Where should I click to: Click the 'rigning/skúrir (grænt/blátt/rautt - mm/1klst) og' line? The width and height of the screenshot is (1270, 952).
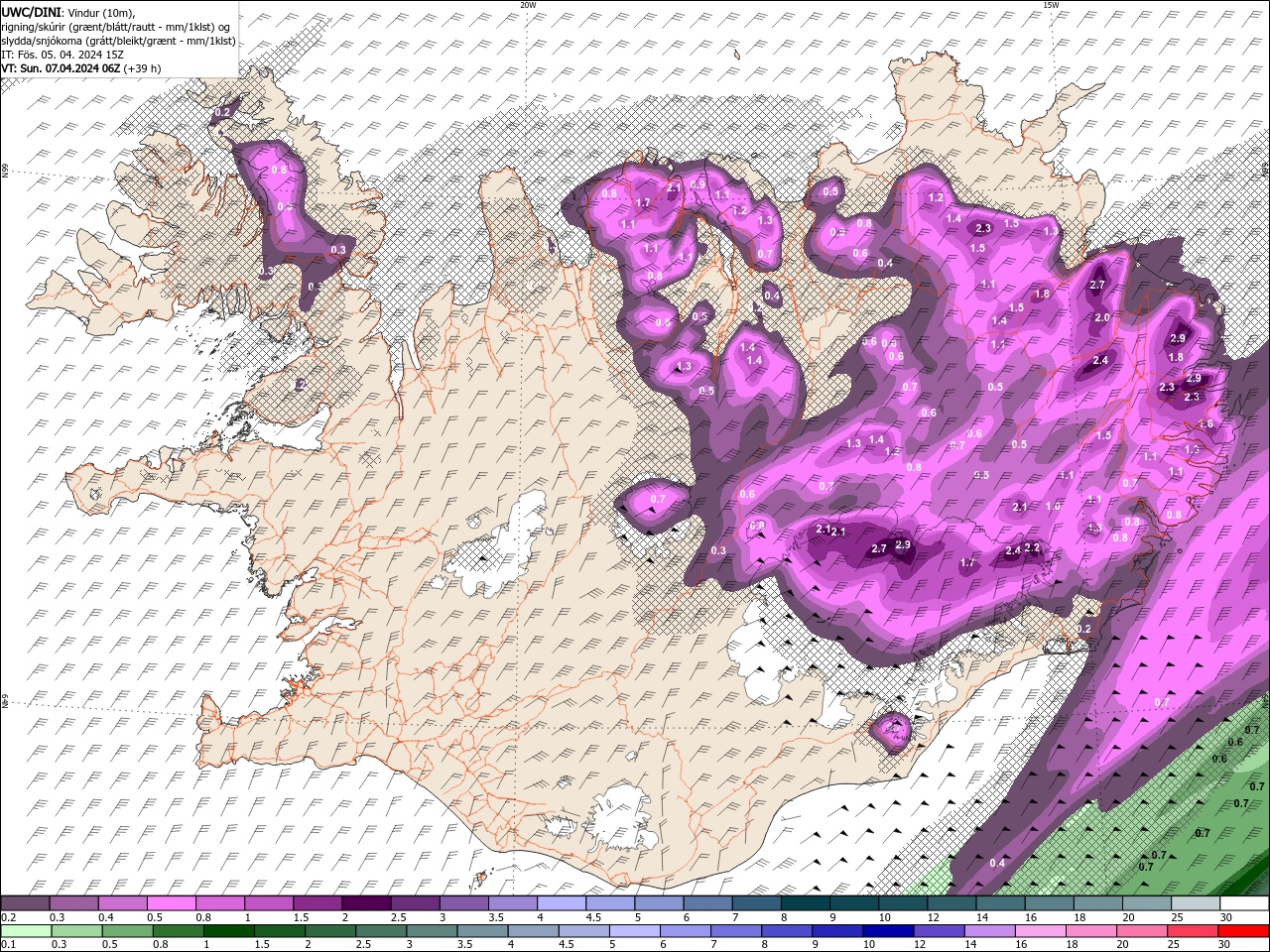point(116,27)
